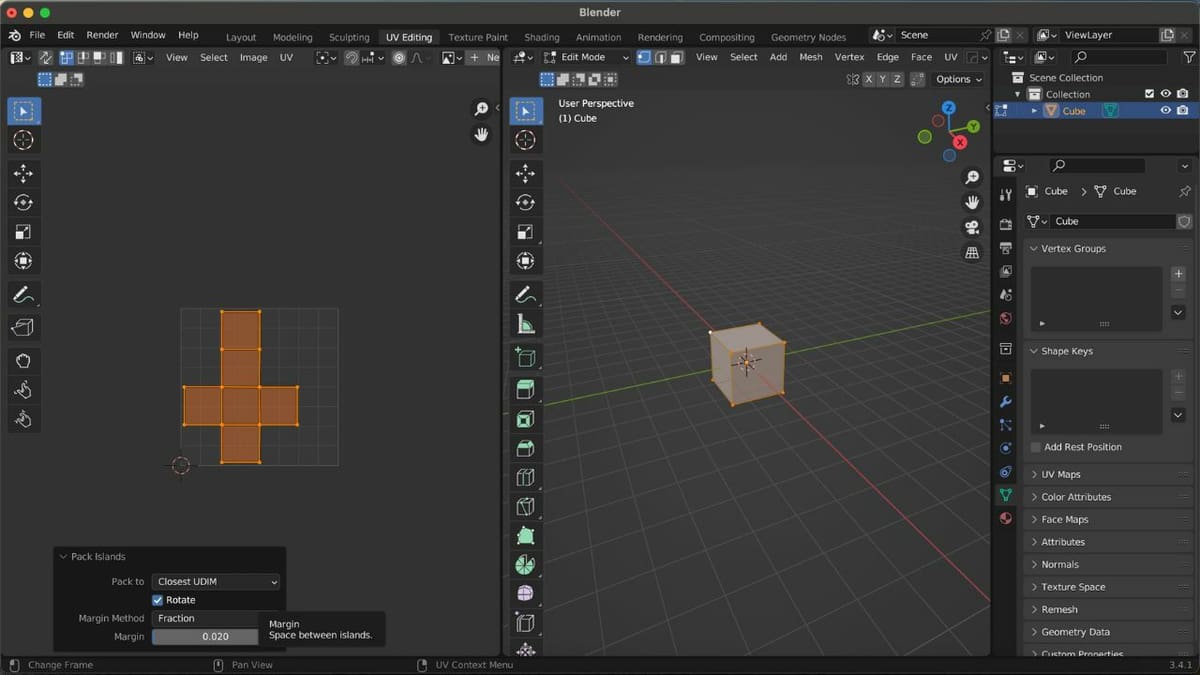The width and height of the screenshot is (1200, 675).
Task: Open the Vertex Groups specials dropdown arrow
Action: tap(1178, 312)
